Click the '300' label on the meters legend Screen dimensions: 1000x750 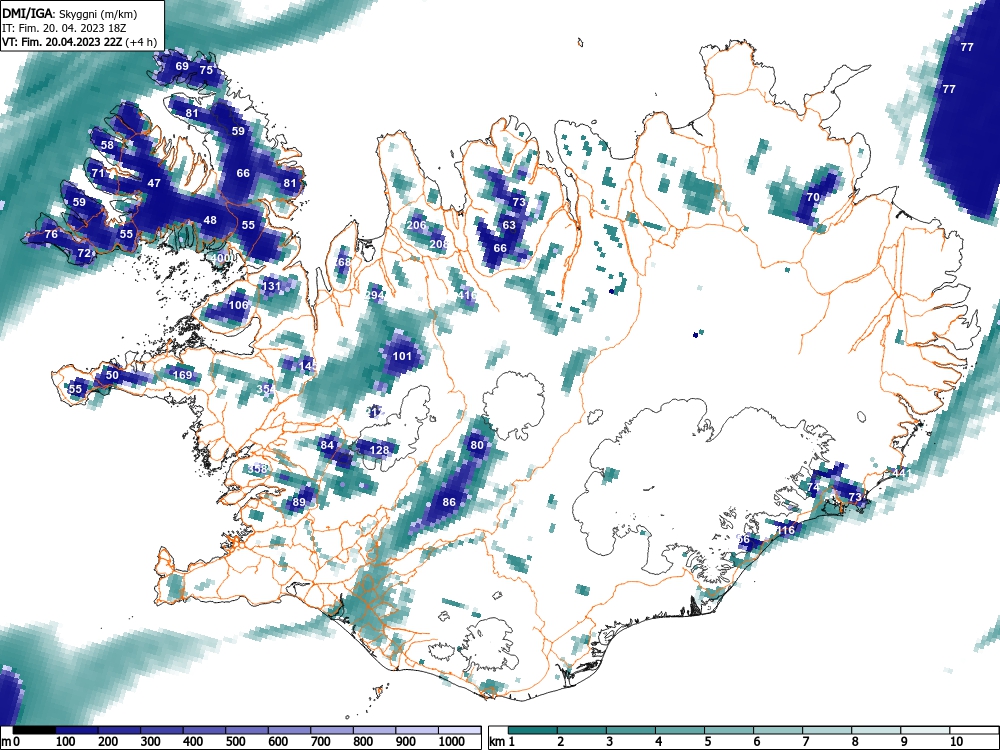[x=151, y=741]
